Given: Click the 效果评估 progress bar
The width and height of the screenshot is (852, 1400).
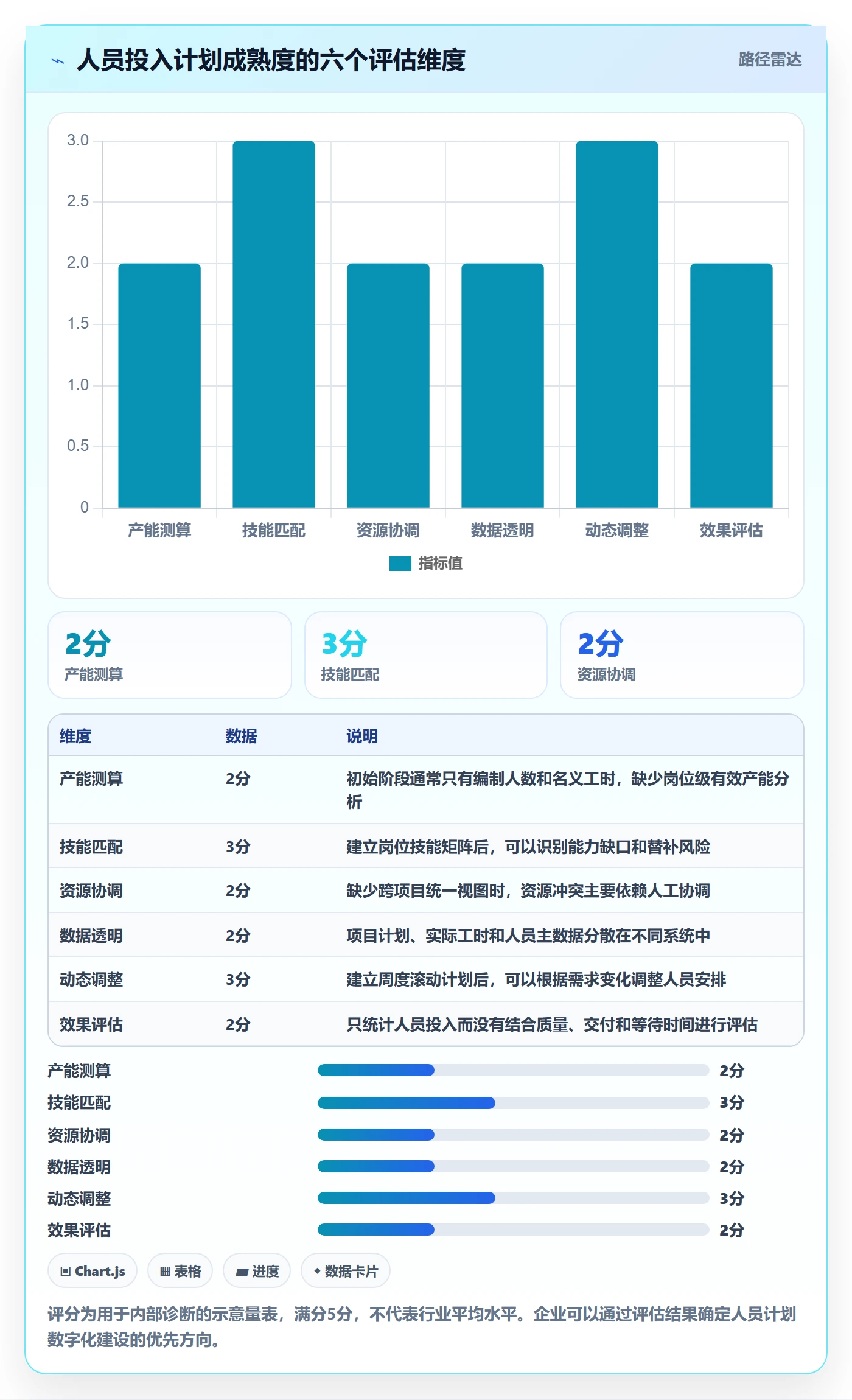Looking at the screenshot, I should [x=513, y=1230].
